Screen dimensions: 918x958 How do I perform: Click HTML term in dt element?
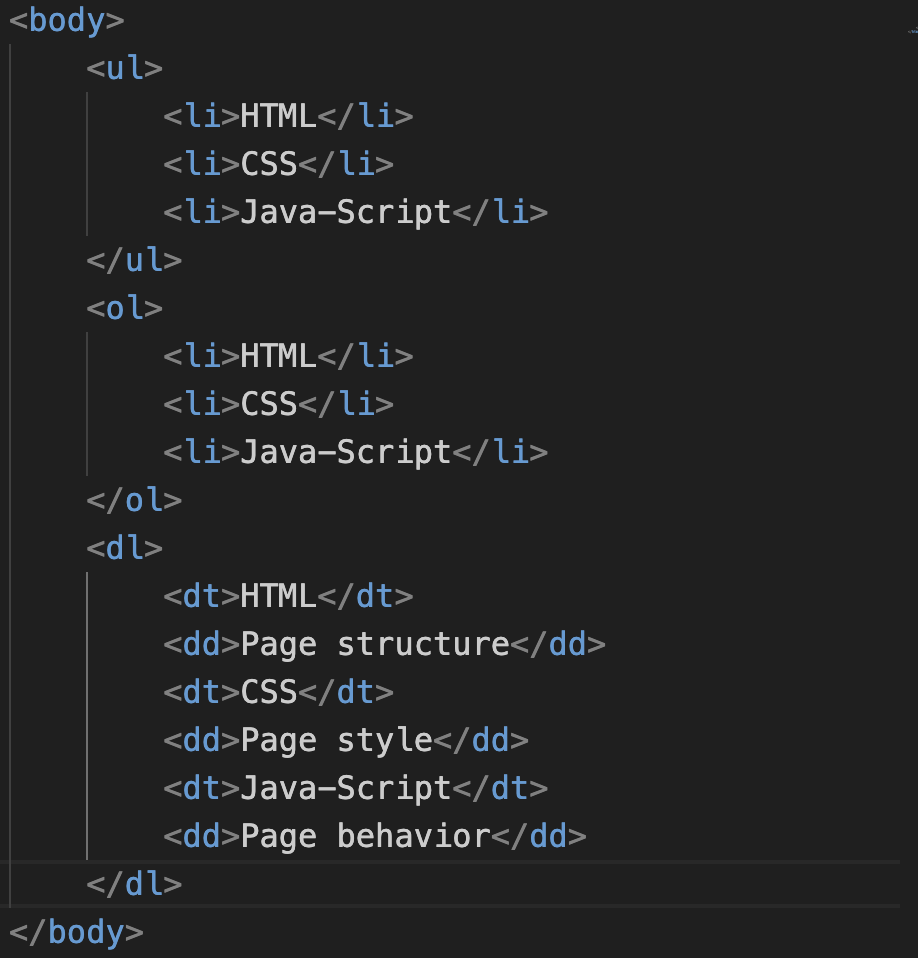coord(279,596)
